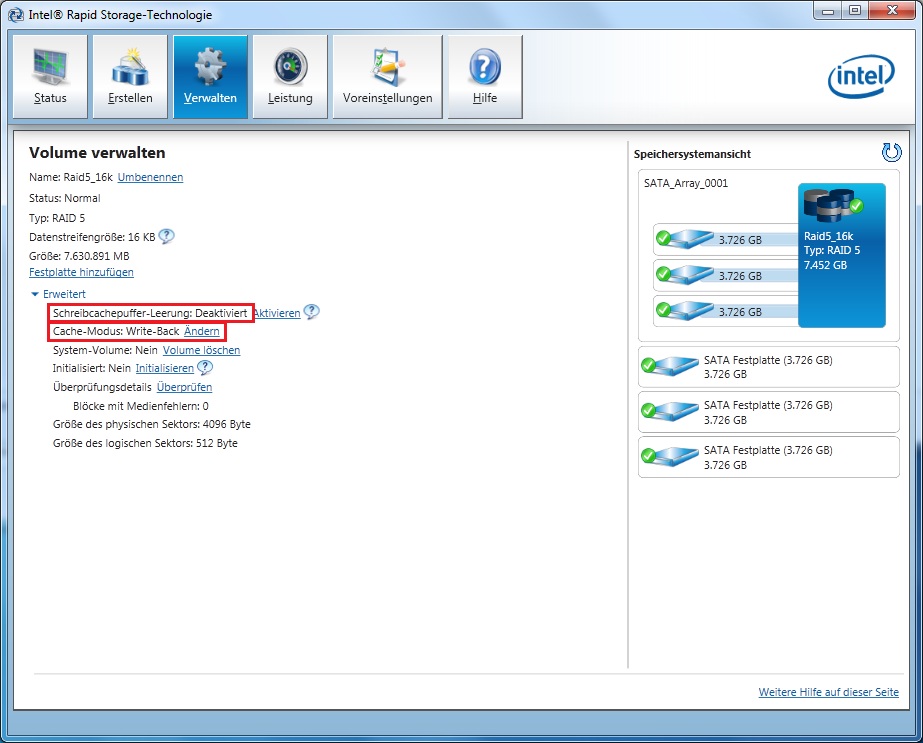923x743 pixels.
Task: Click the Speichersystemansicht heading
Action: coord(692,154)
